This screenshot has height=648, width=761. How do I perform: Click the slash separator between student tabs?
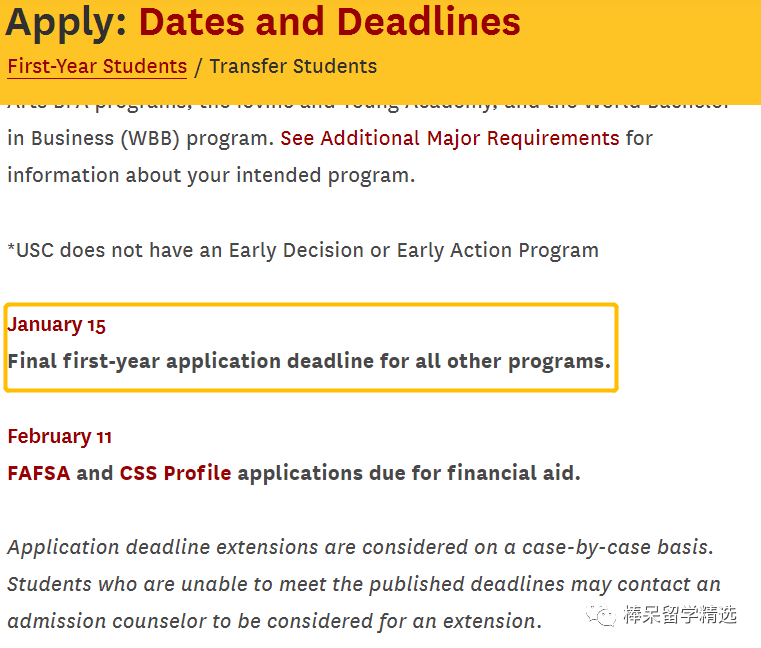tap(198, 67)
